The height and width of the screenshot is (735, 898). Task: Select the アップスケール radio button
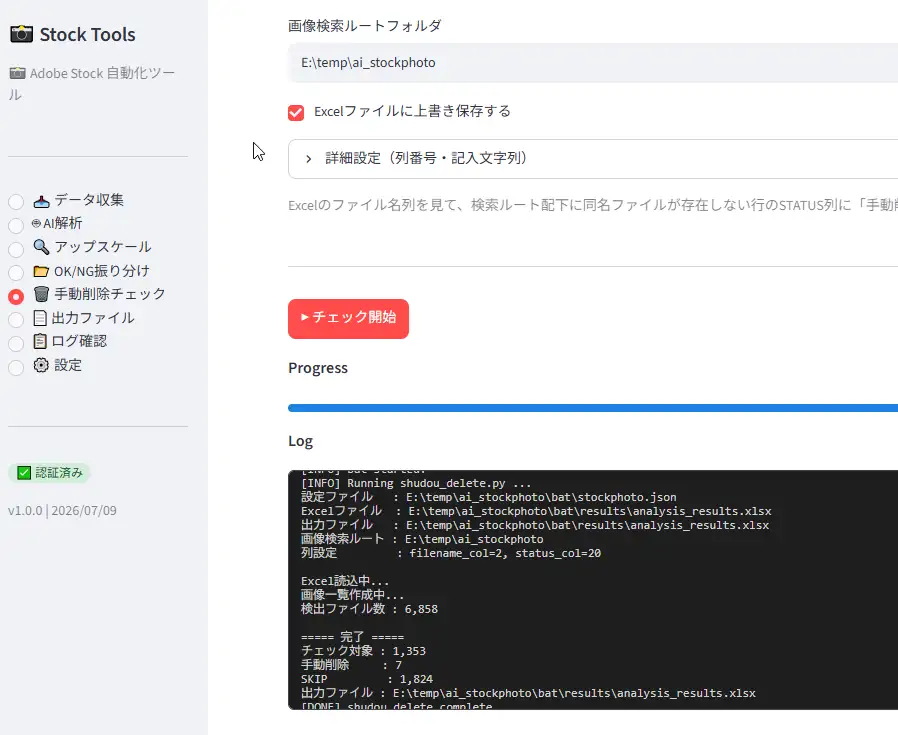coord(16,249)
